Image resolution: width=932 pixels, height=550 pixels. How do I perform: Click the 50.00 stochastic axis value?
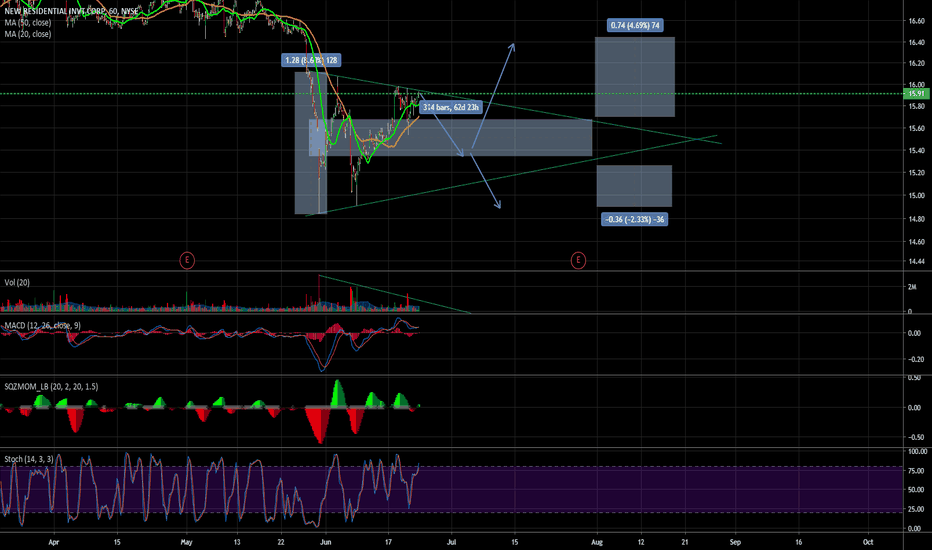(916, 490)
